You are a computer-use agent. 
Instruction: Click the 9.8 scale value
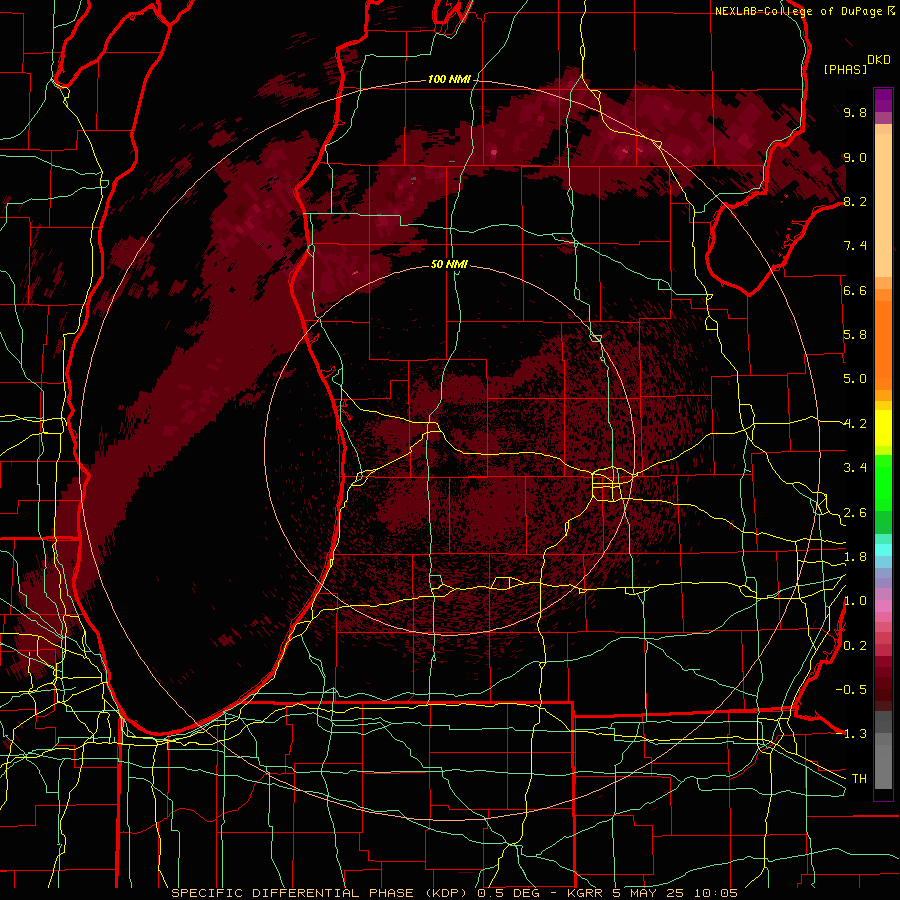pyautogui.click(x=855, y=112)
